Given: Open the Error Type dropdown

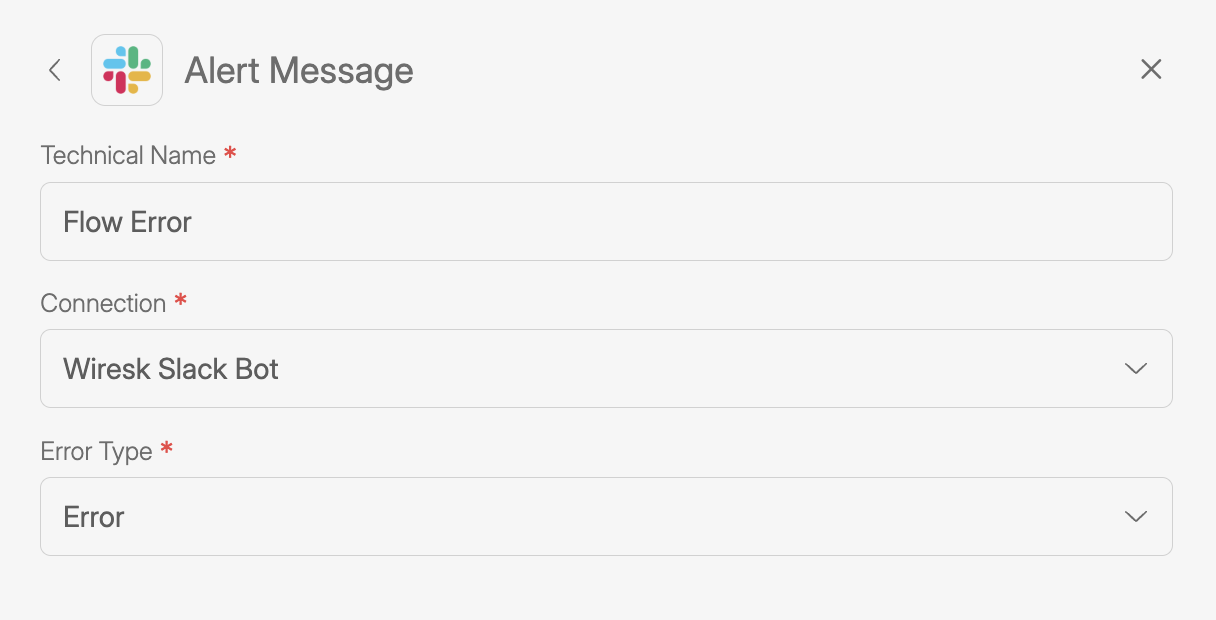Looking at the screenshot, I should click(606, 517).
